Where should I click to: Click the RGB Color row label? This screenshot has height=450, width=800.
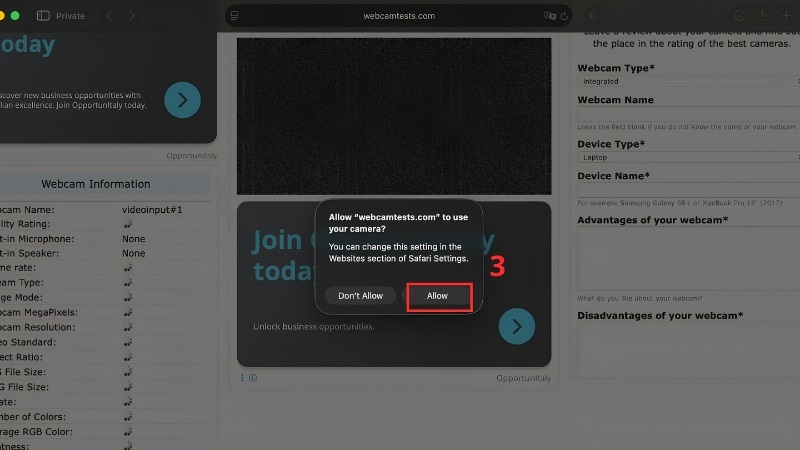click(x=36, y=432)
